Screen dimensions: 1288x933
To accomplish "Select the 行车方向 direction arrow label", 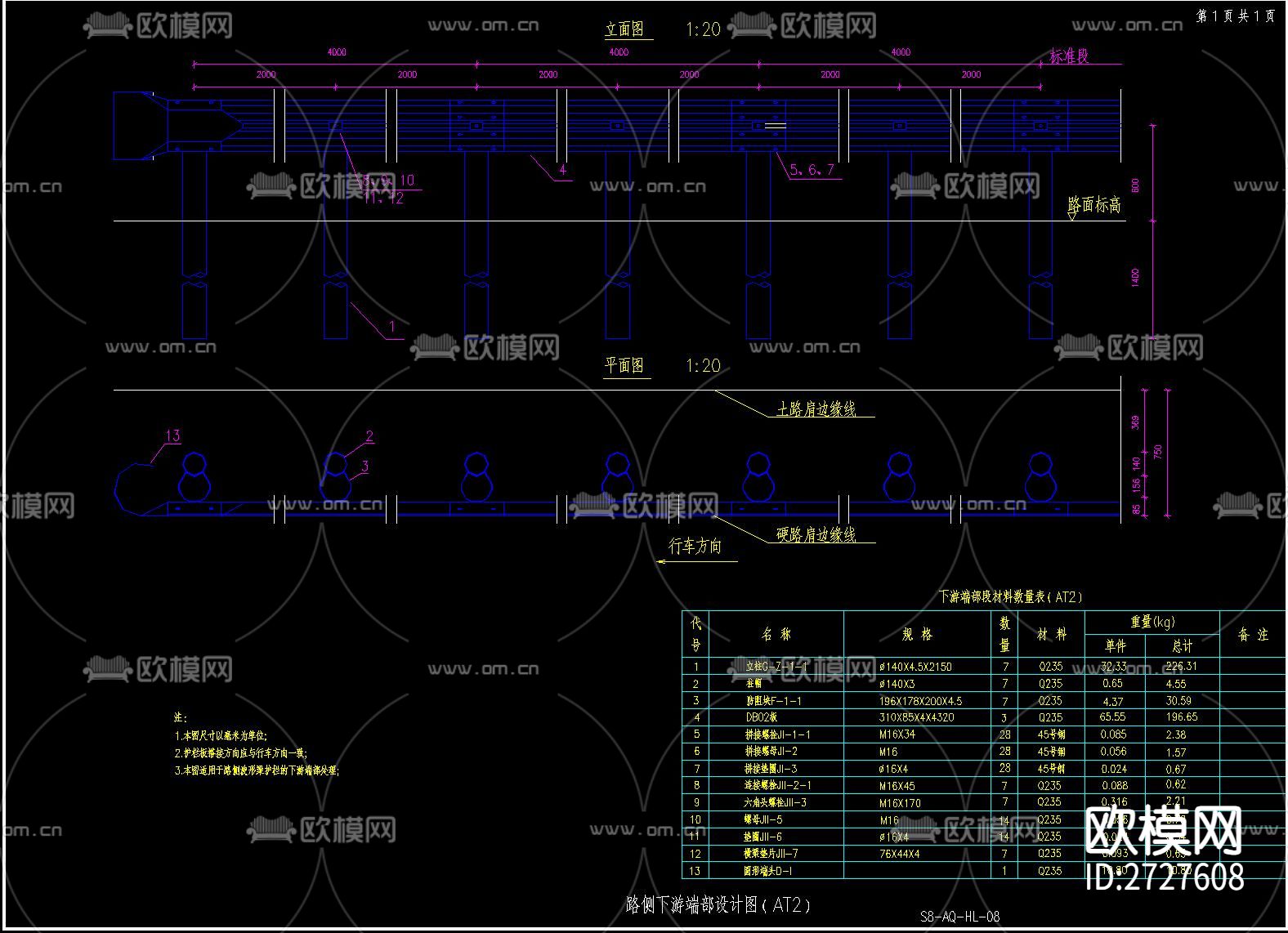I will point(695,547).
